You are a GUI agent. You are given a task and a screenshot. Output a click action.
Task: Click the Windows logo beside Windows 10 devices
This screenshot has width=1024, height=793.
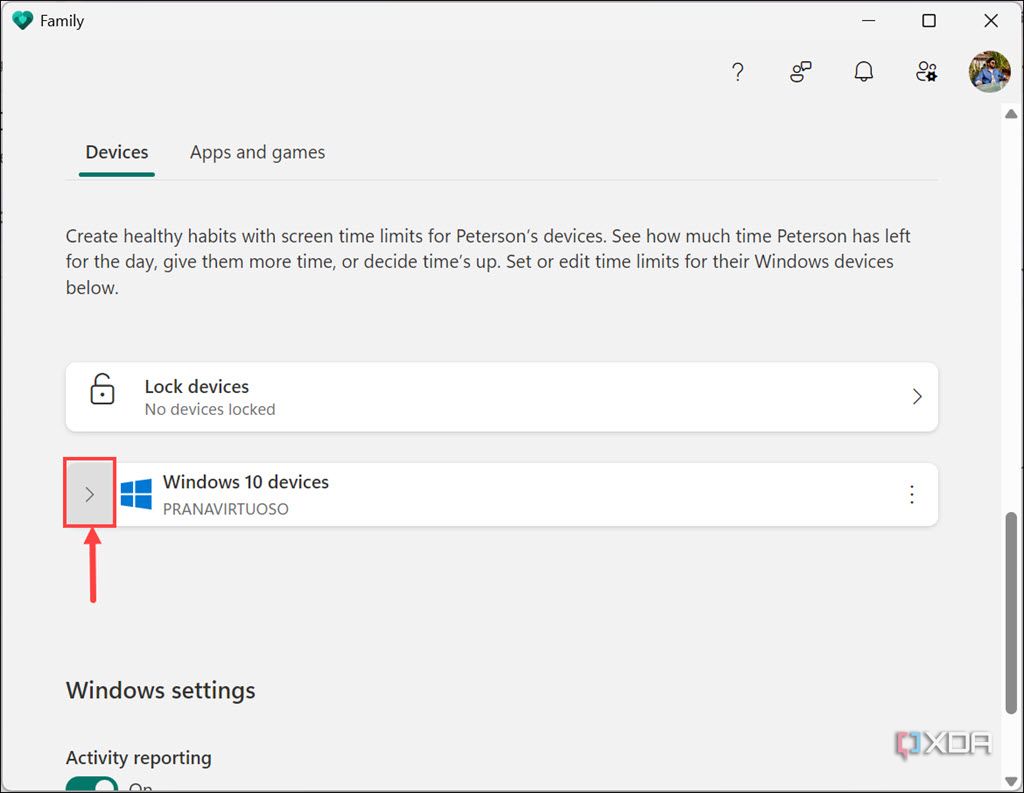tap(137, 493)
